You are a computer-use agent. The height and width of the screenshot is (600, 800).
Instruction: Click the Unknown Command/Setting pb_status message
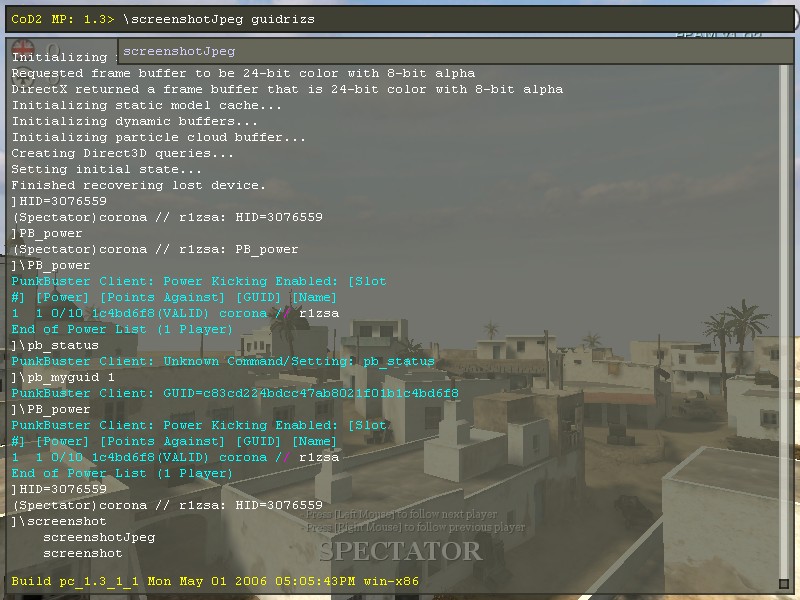tap(223, 361)
